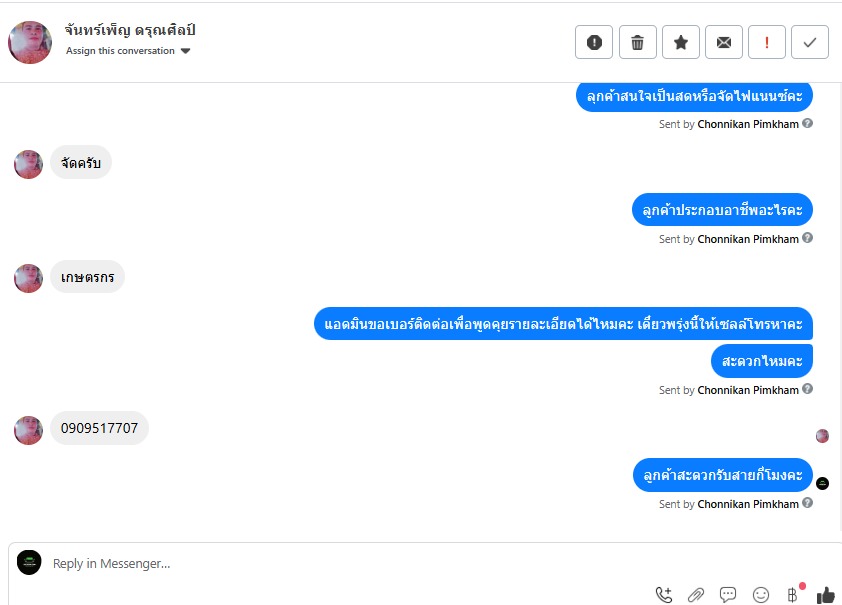
Task: Flag conversation with red exclamation mark
Action: point(767,42)
